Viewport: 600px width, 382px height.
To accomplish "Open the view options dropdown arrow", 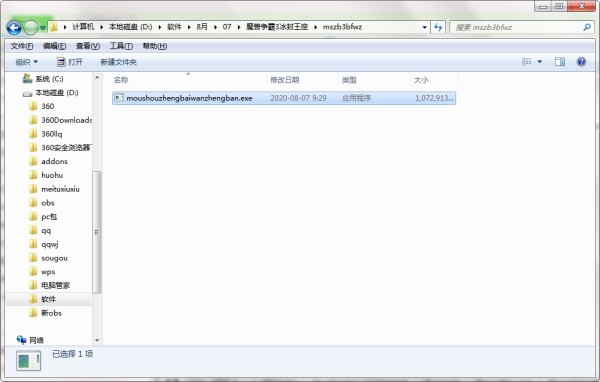I will point(540,62).
